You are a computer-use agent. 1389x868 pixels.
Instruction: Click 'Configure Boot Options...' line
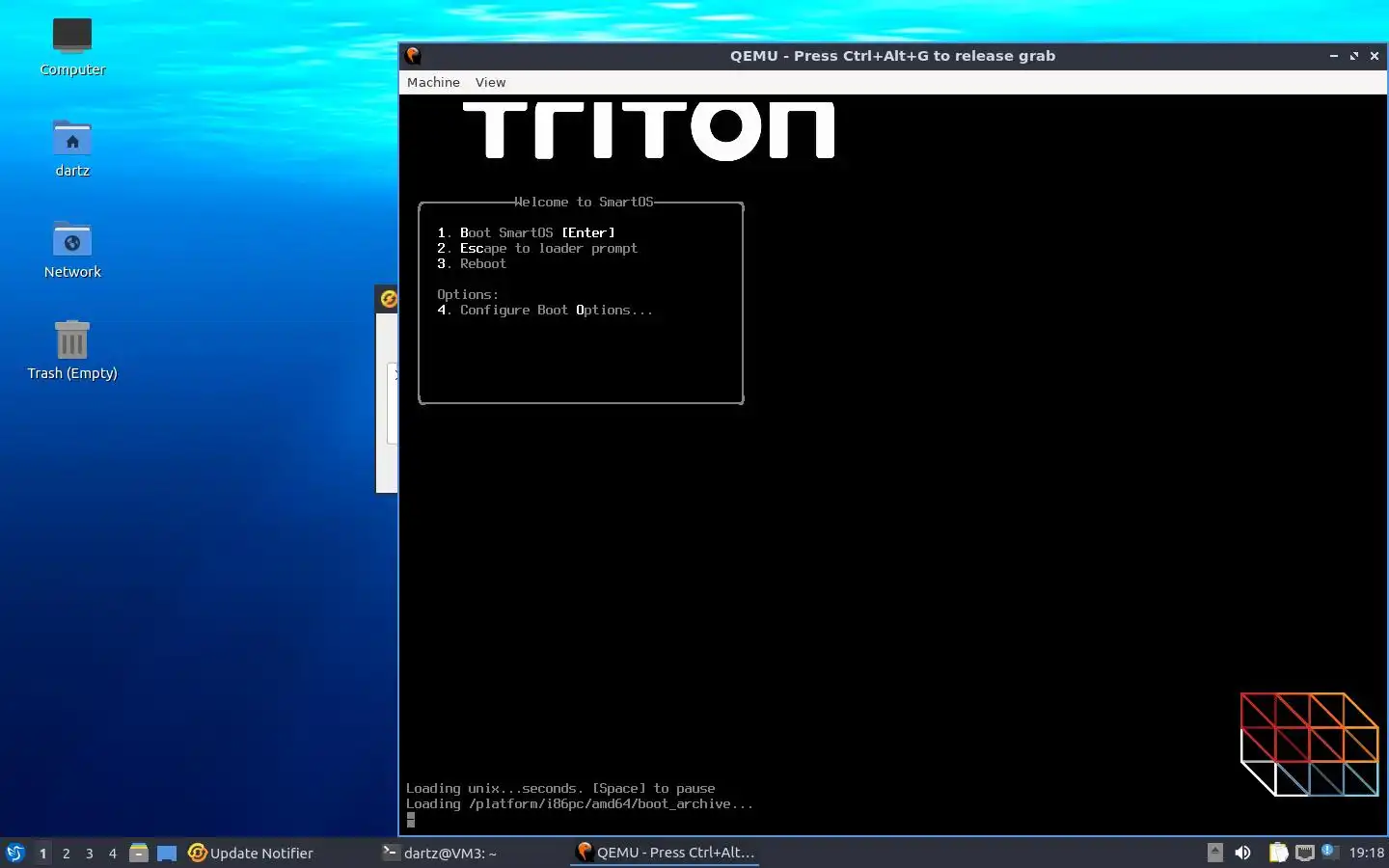[545, 310]
